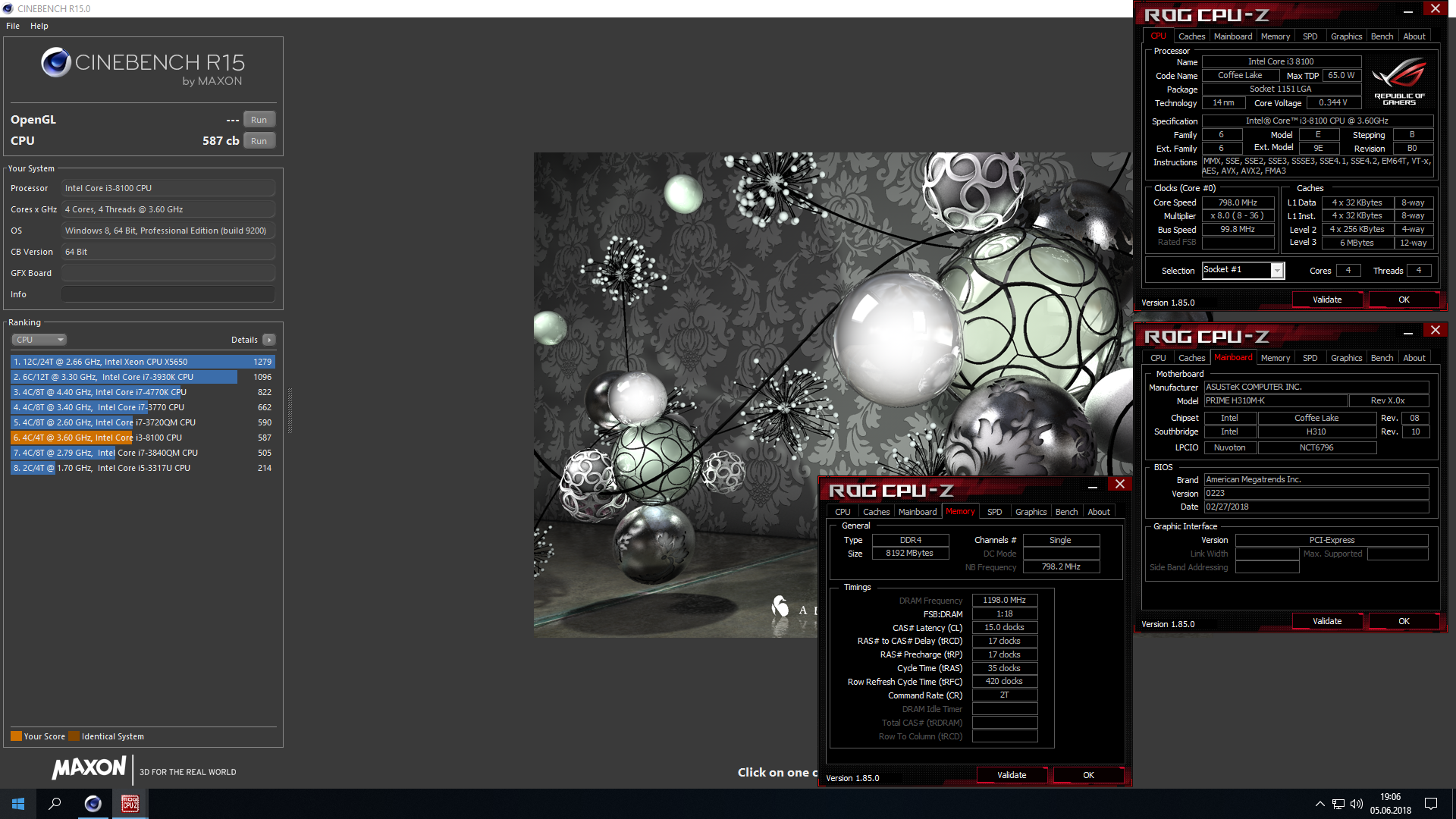Viewport: 1456px width, 819px height.
Task: Click the PRIME H310M-K model field
Action: [x=1276, y=401]
